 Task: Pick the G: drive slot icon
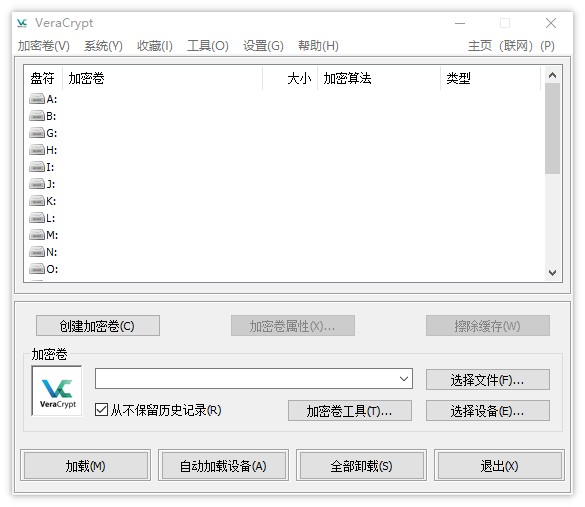tap(37, 133)
